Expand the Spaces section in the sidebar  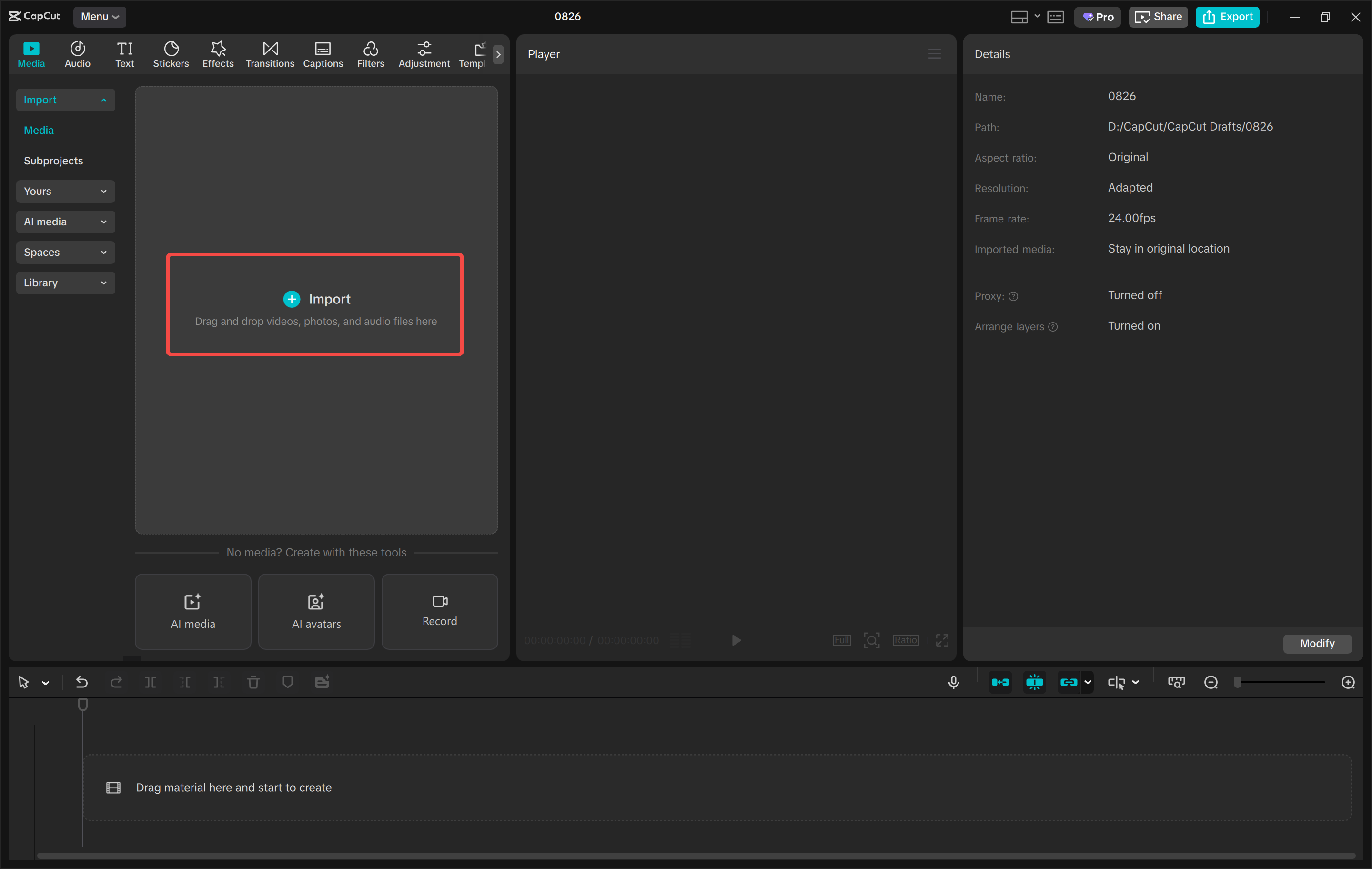point(65,252)
